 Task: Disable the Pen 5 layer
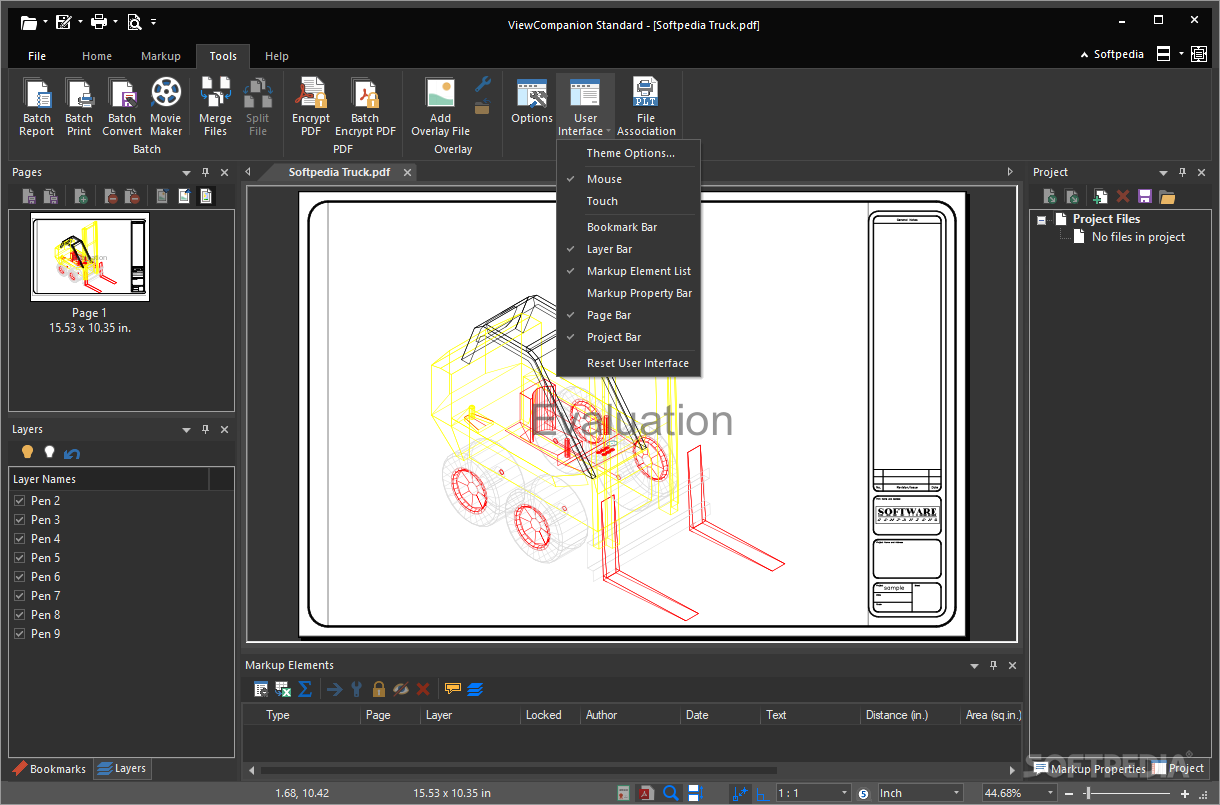click(19, 558)
